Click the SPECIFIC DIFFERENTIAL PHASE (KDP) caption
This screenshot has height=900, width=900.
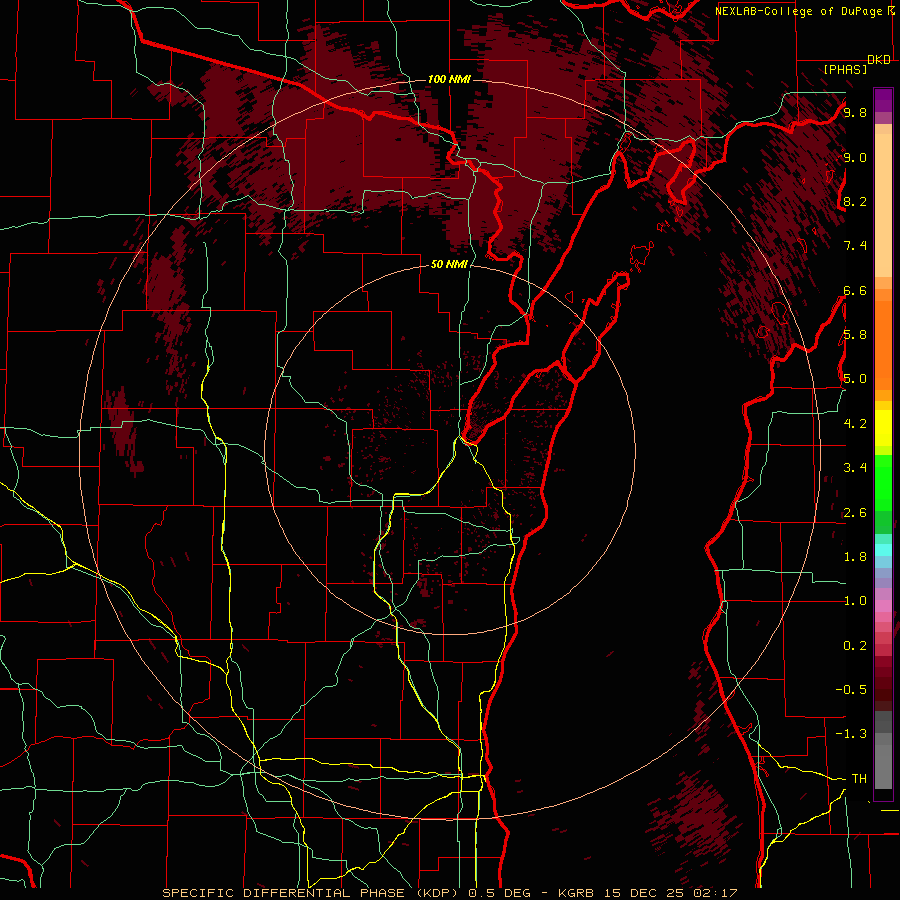pos(312,893)
